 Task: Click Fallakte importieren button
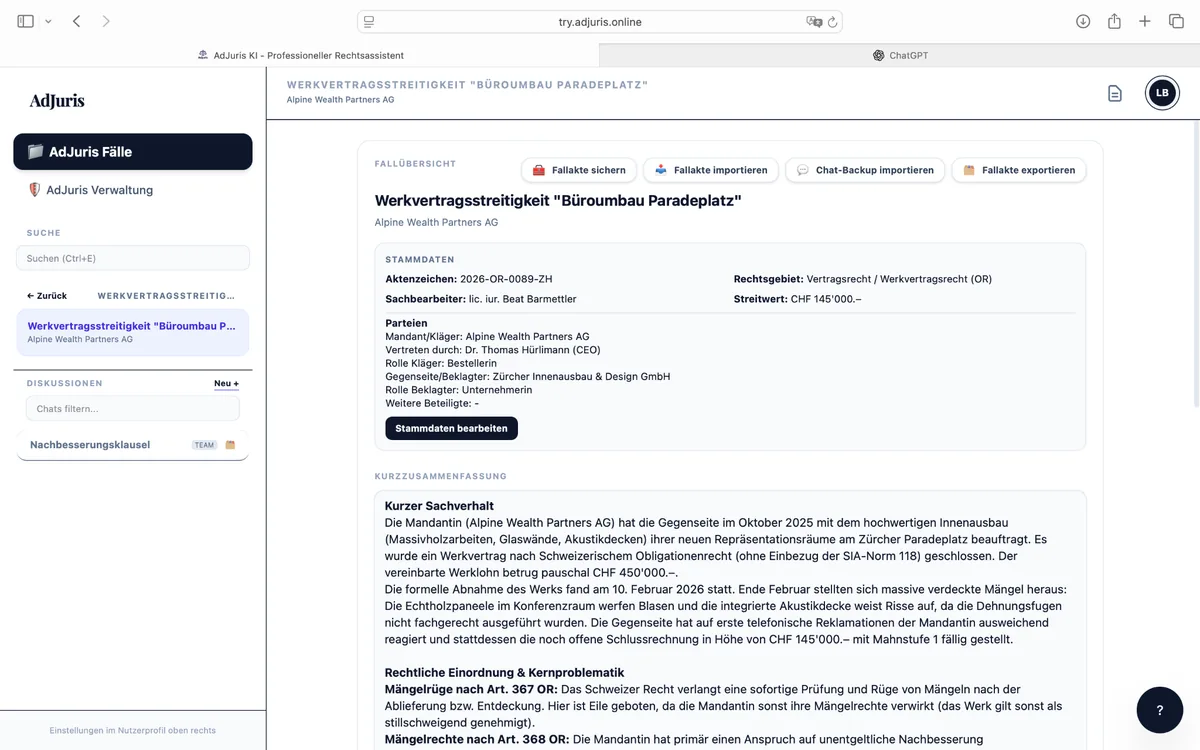coord(711,170)
